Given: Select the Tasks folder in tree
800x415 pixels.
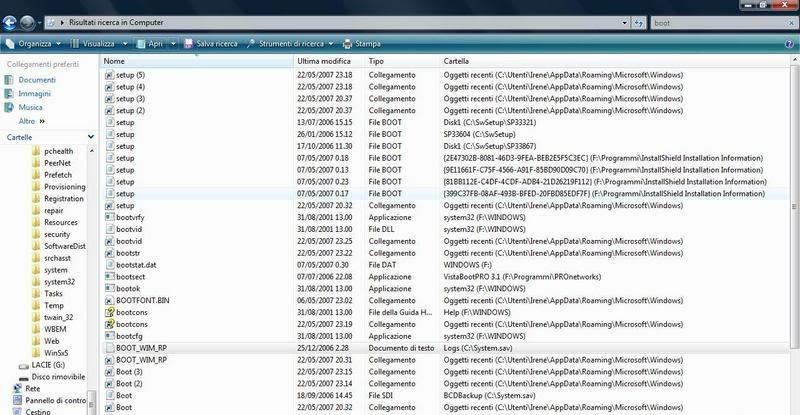Looking at the screenshot, I should click(x=47, y=294).
